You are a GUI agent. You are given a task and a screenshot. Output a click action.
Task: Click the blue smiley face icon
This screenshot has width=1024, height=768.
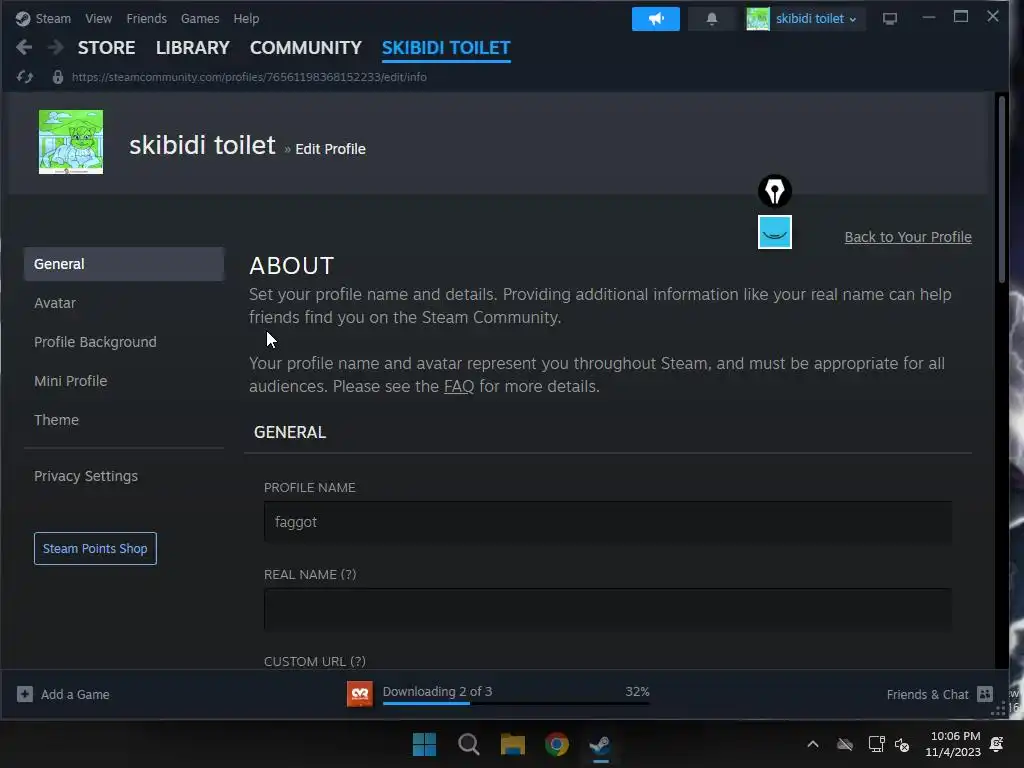point(775,232)
